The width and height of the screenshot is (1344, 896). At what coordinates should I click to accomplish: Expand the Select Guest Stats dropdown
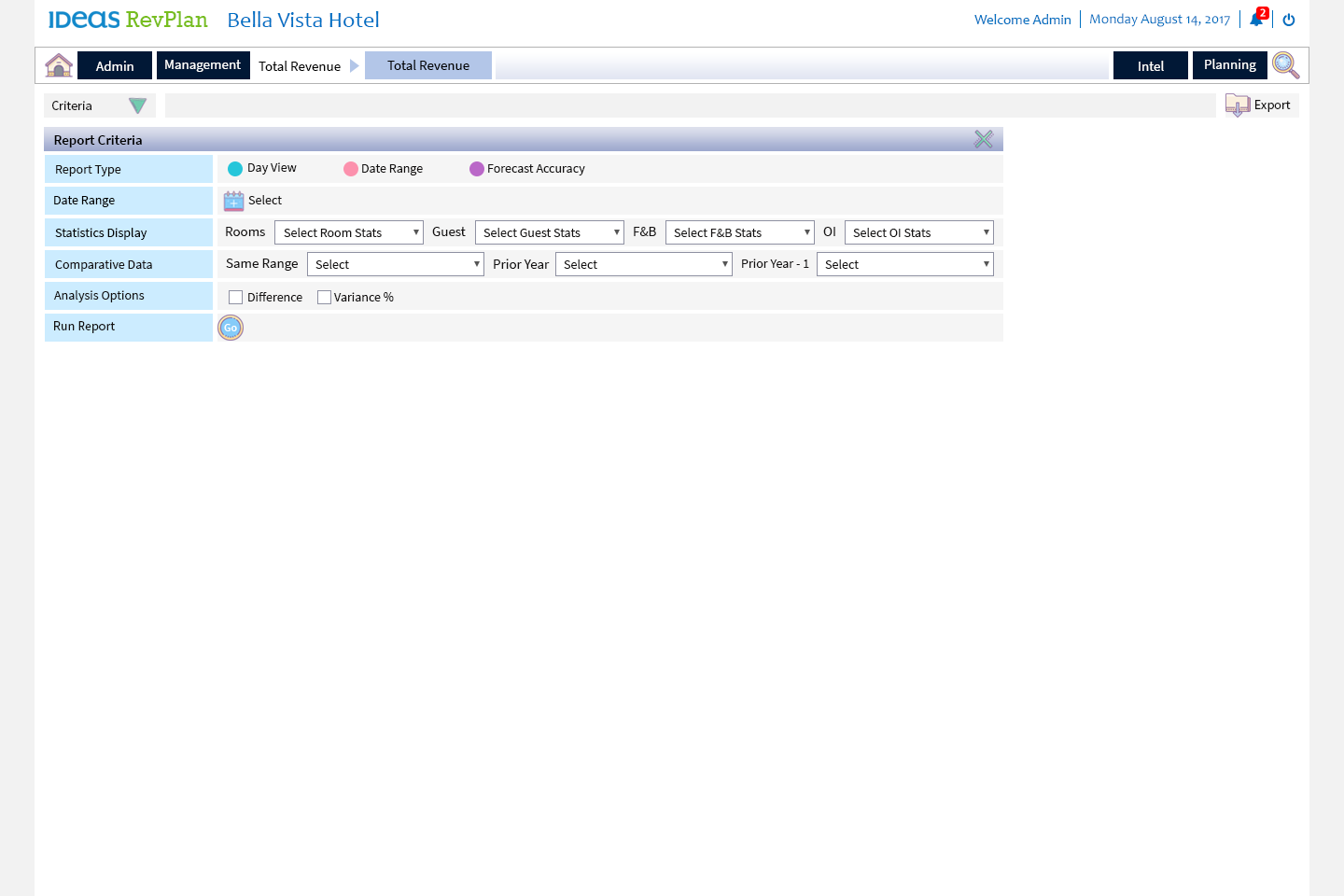point(549,232)
